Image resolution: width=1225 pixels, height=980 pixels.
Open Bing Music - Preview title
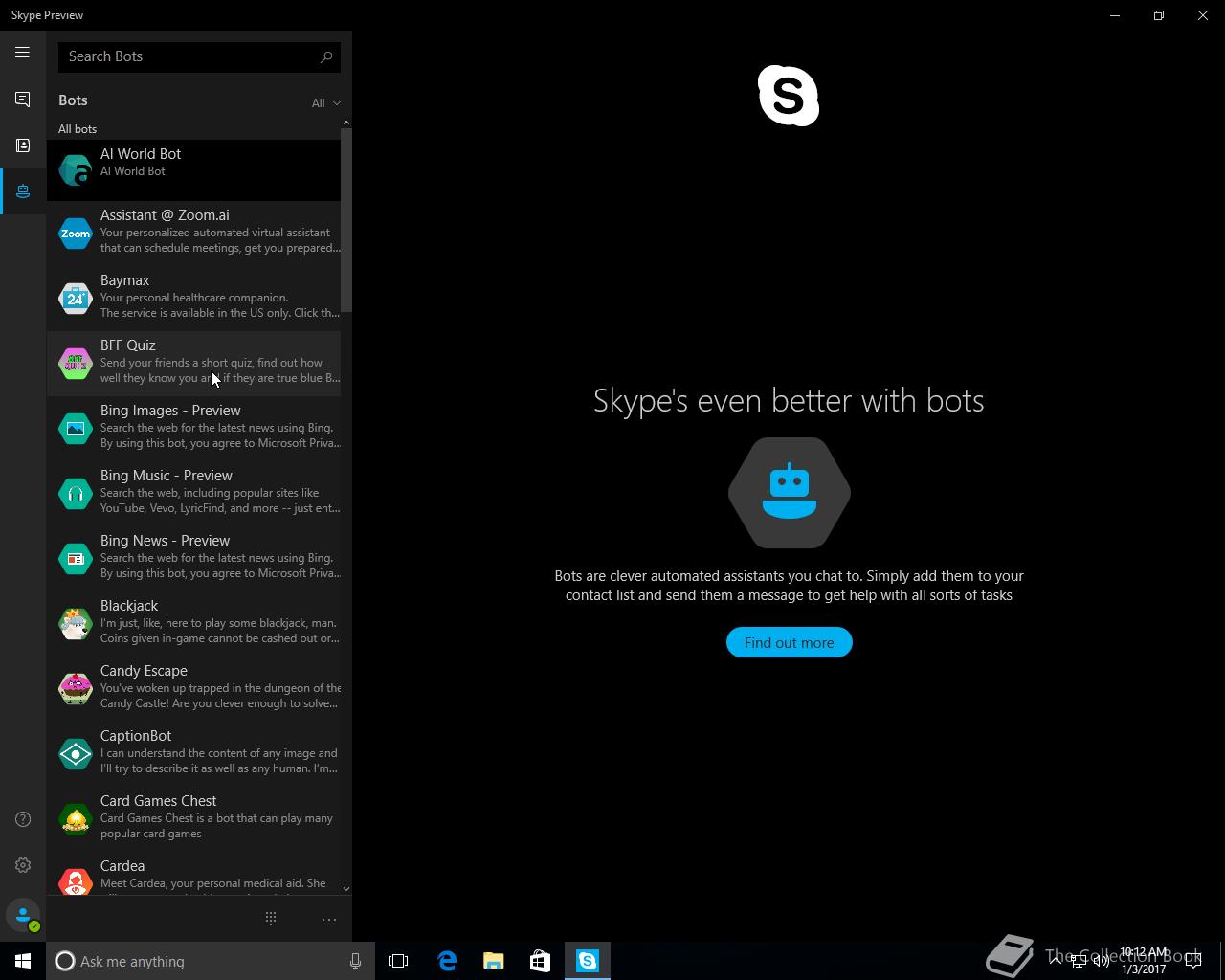[167, 476]
